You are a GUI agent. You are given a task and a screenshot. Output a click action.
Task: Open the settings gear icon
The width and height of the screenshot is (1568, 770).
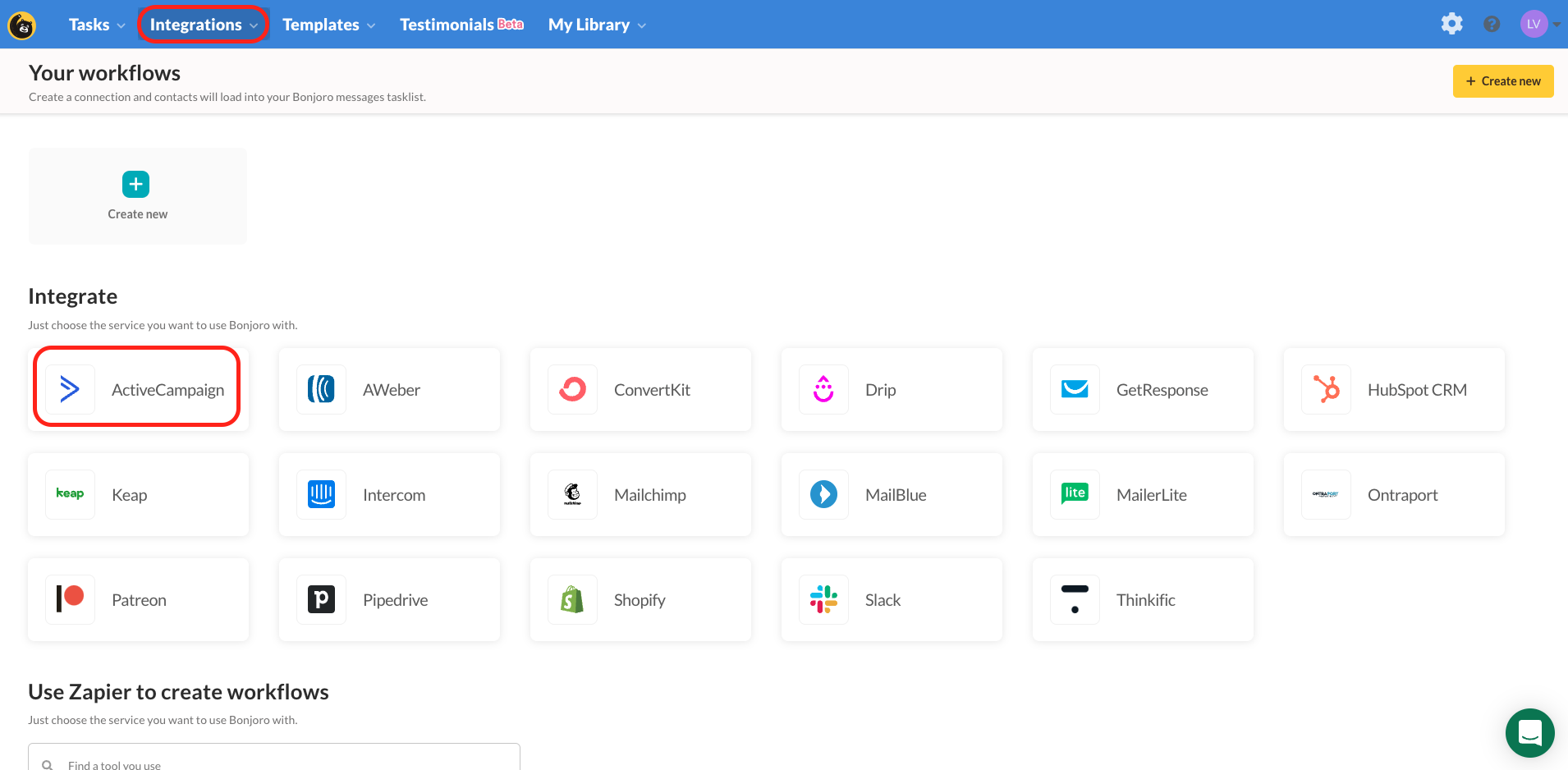1451,24
